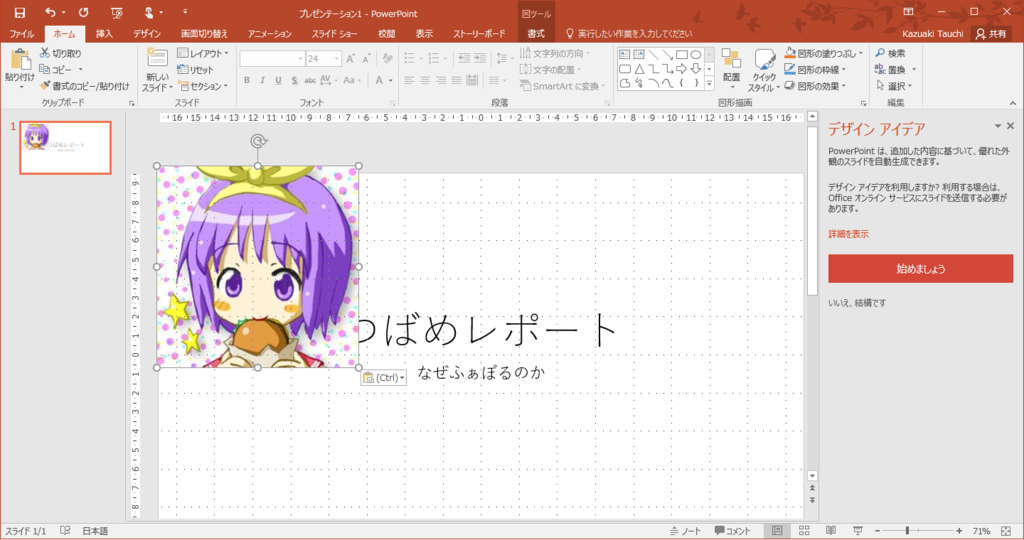This screenshot has width=1024, height=540.
Task: Click the image rotation handle above picture
Action: tap(258, 141)
